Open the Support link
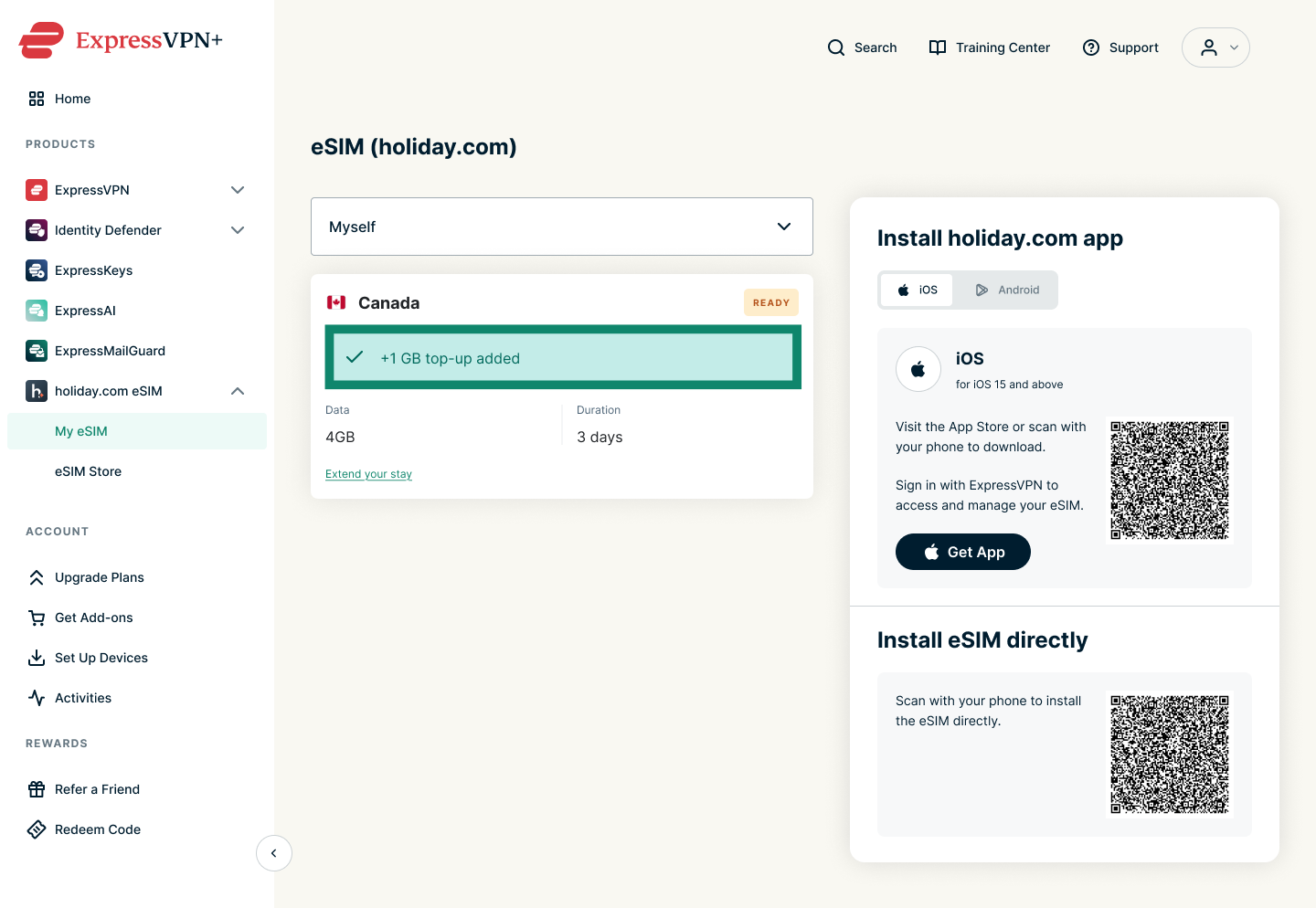Screen dimensions: 1316x908 click(x=1120, y=48)
